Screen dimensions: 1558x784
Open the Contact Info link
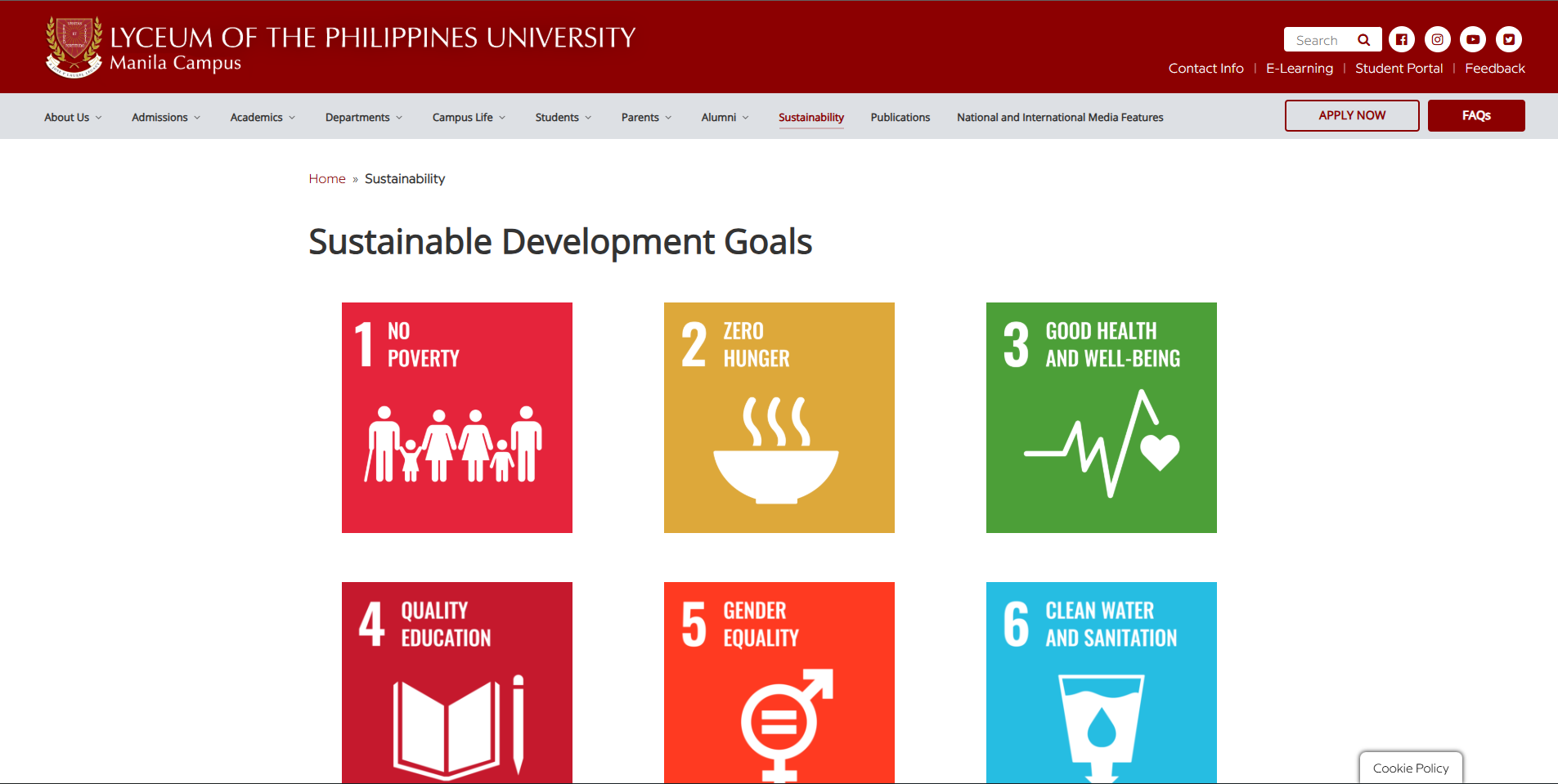1206,69
